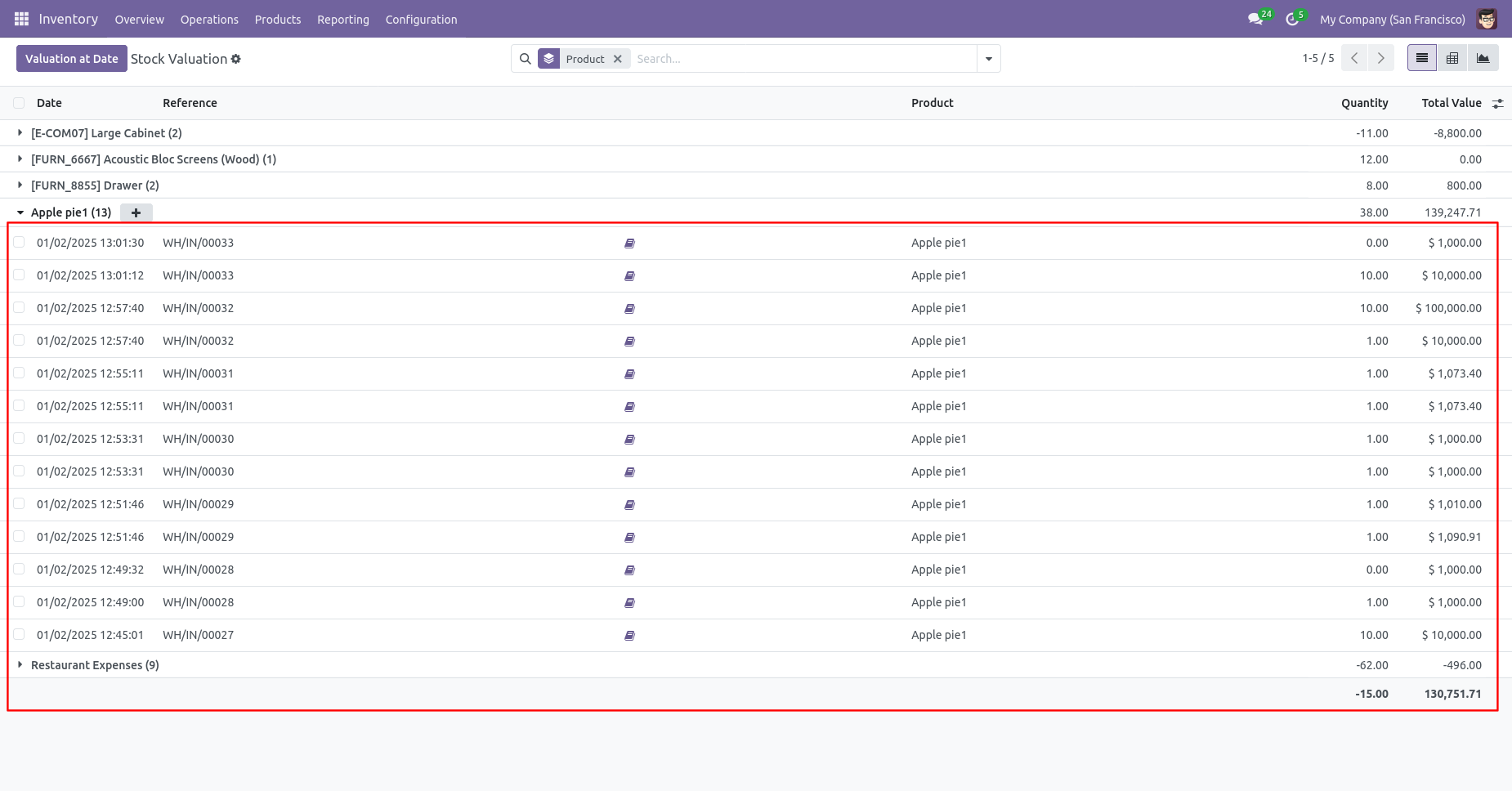Click the Valuation at Date button
The image size is (1512, 791).
(x=72, y=58)
